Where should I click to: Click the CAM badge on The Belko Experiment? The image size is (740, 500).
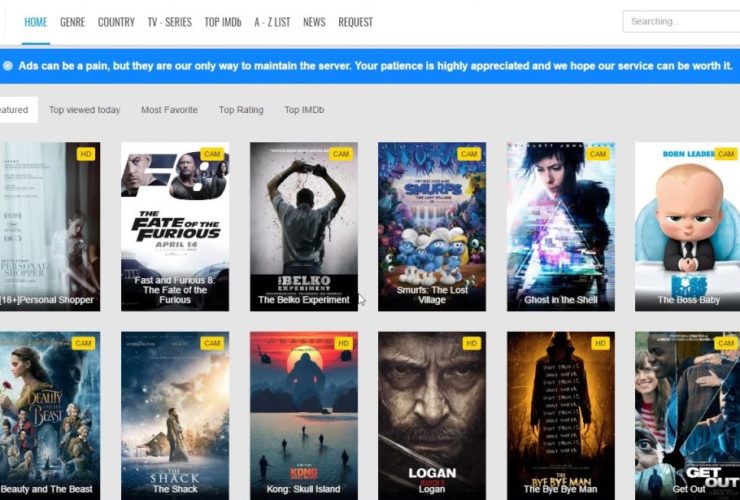341,154
